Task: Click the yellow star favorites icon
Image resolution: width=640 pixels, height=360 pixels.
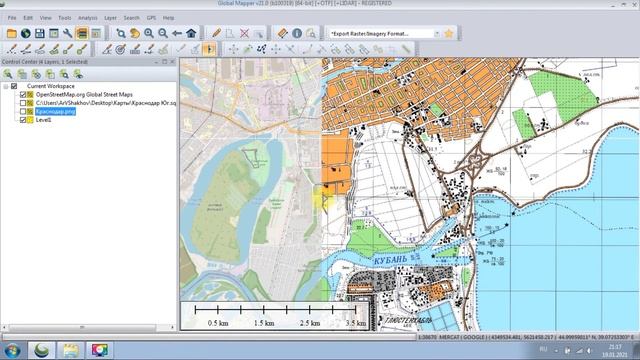Action: coord(449,33)
